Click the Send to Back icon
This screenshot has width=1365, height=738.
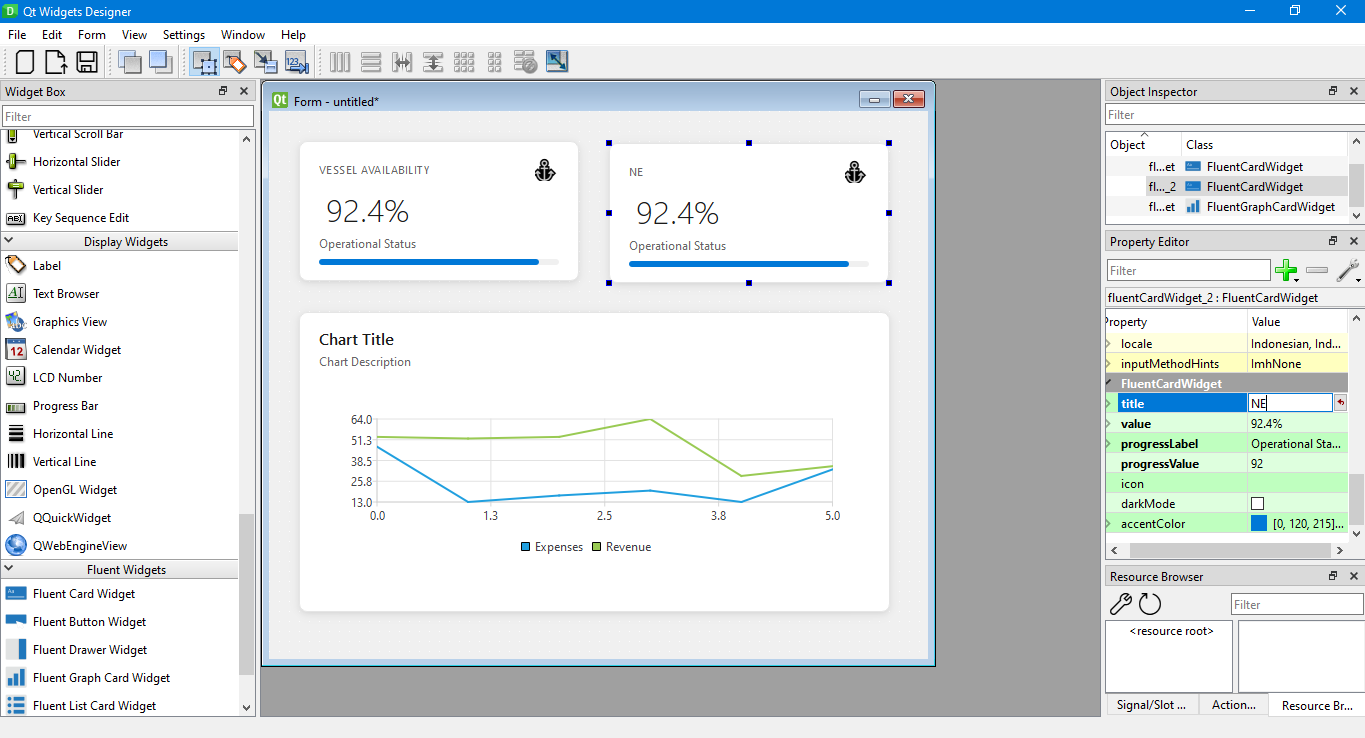tap(129, 62)
